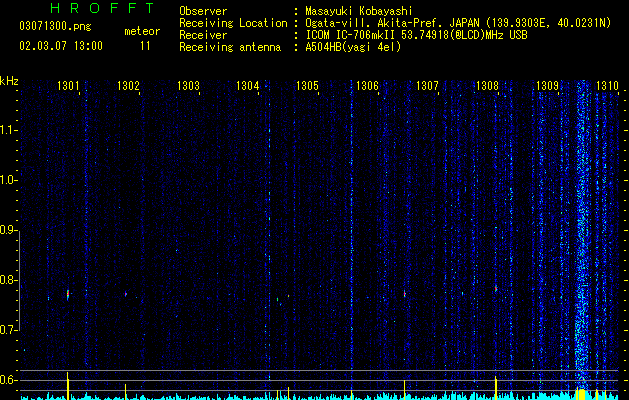The image size is (629, 400).
Task: Click the meteor count label
Action: pyautogui.click(x=142, y=31)
